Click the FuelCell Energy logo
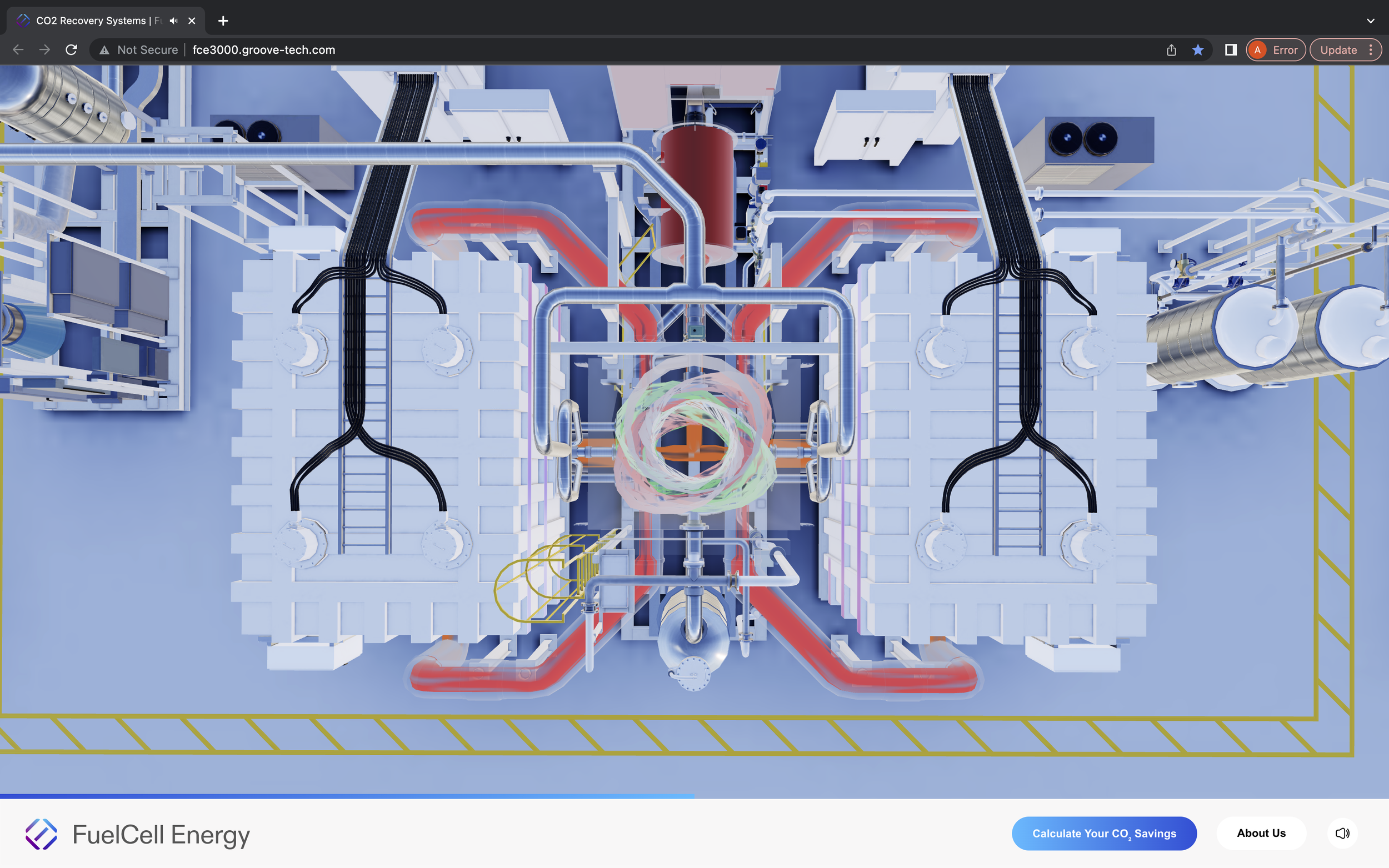This screenshot has width=1389, height=868. tap(138, 834)
